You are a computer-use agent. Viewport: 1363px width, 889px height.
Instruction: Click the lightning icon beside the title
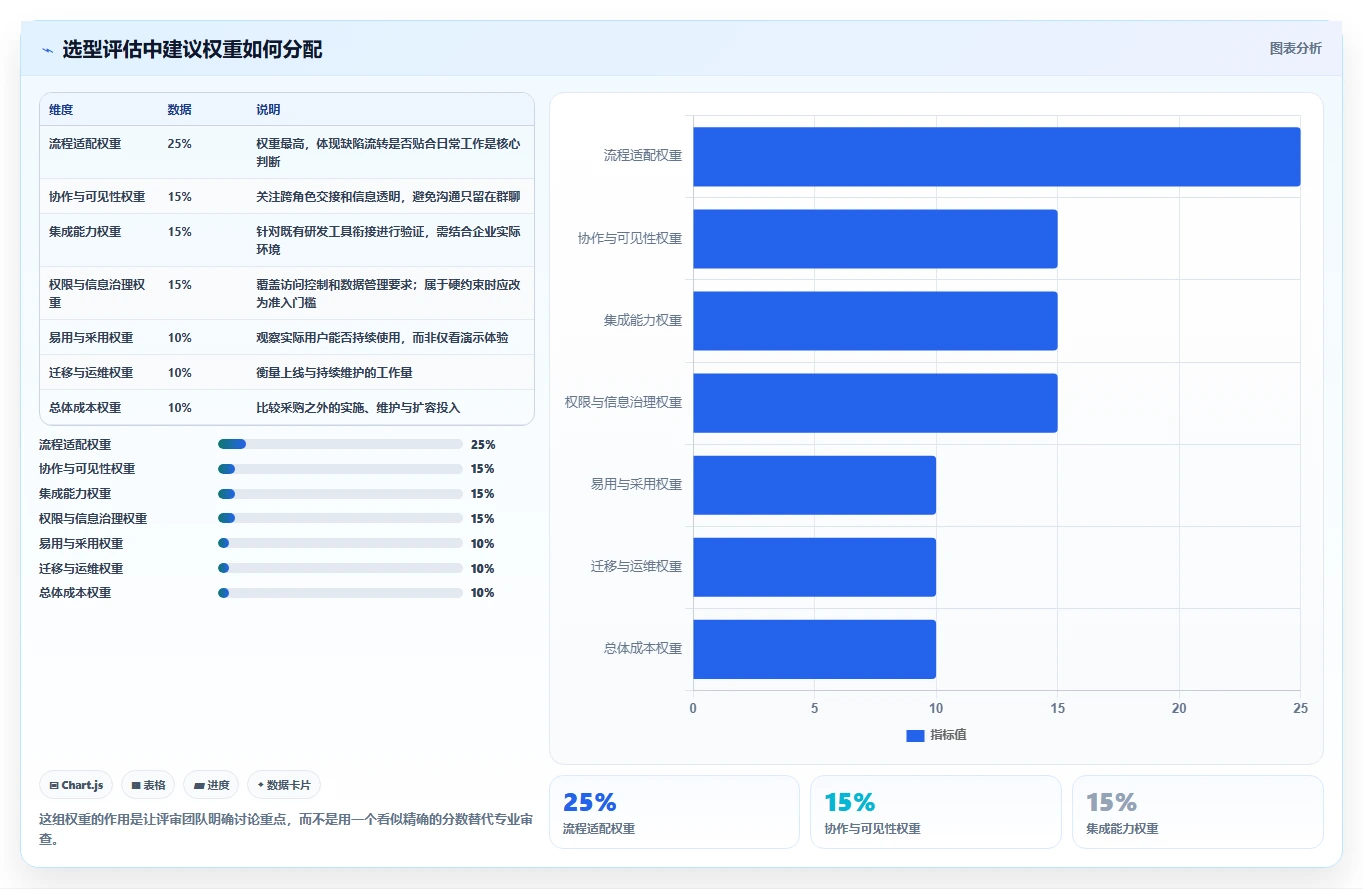47,50
